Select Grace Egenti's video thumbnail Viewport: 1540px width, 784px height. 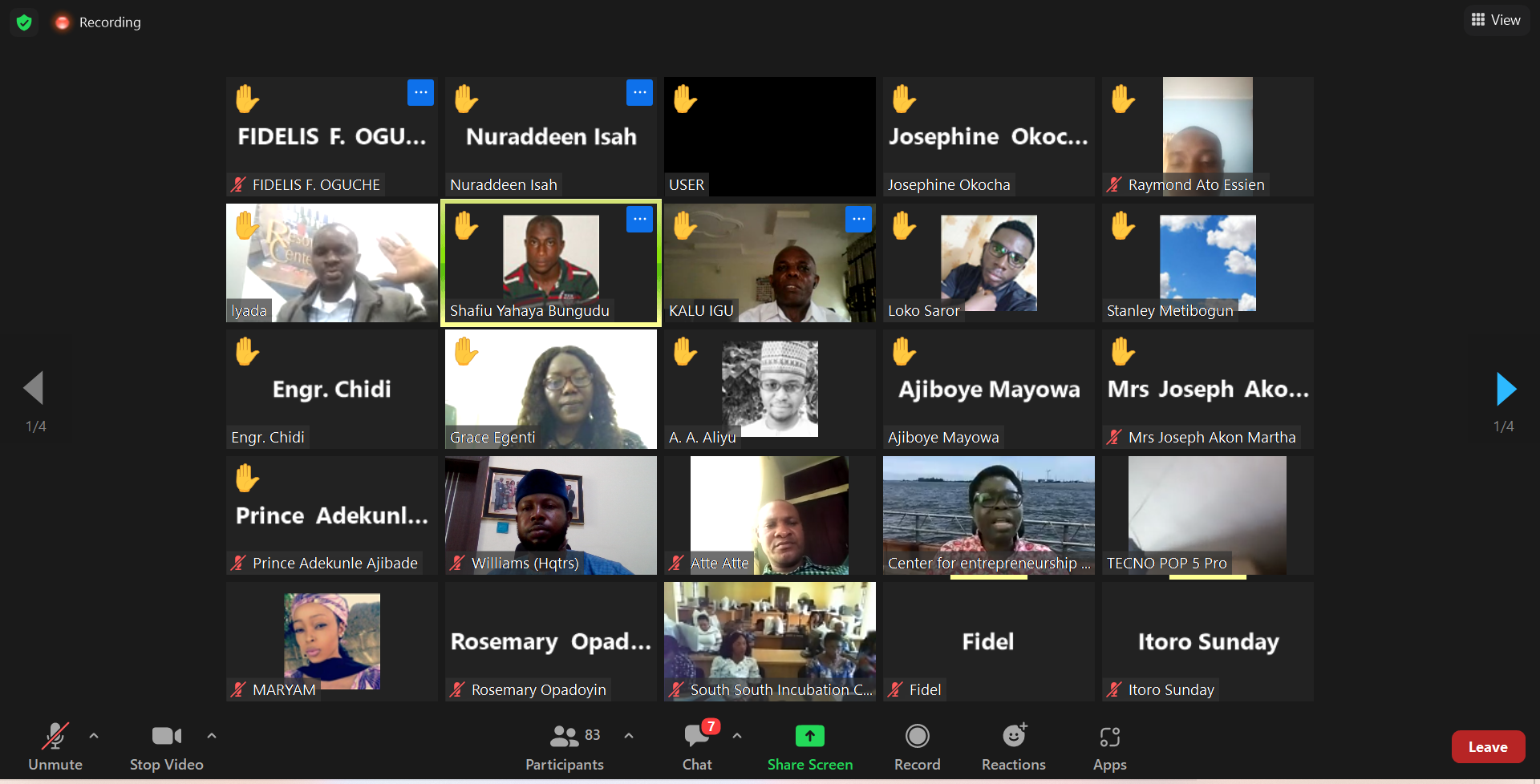click(x=551, y=390)
